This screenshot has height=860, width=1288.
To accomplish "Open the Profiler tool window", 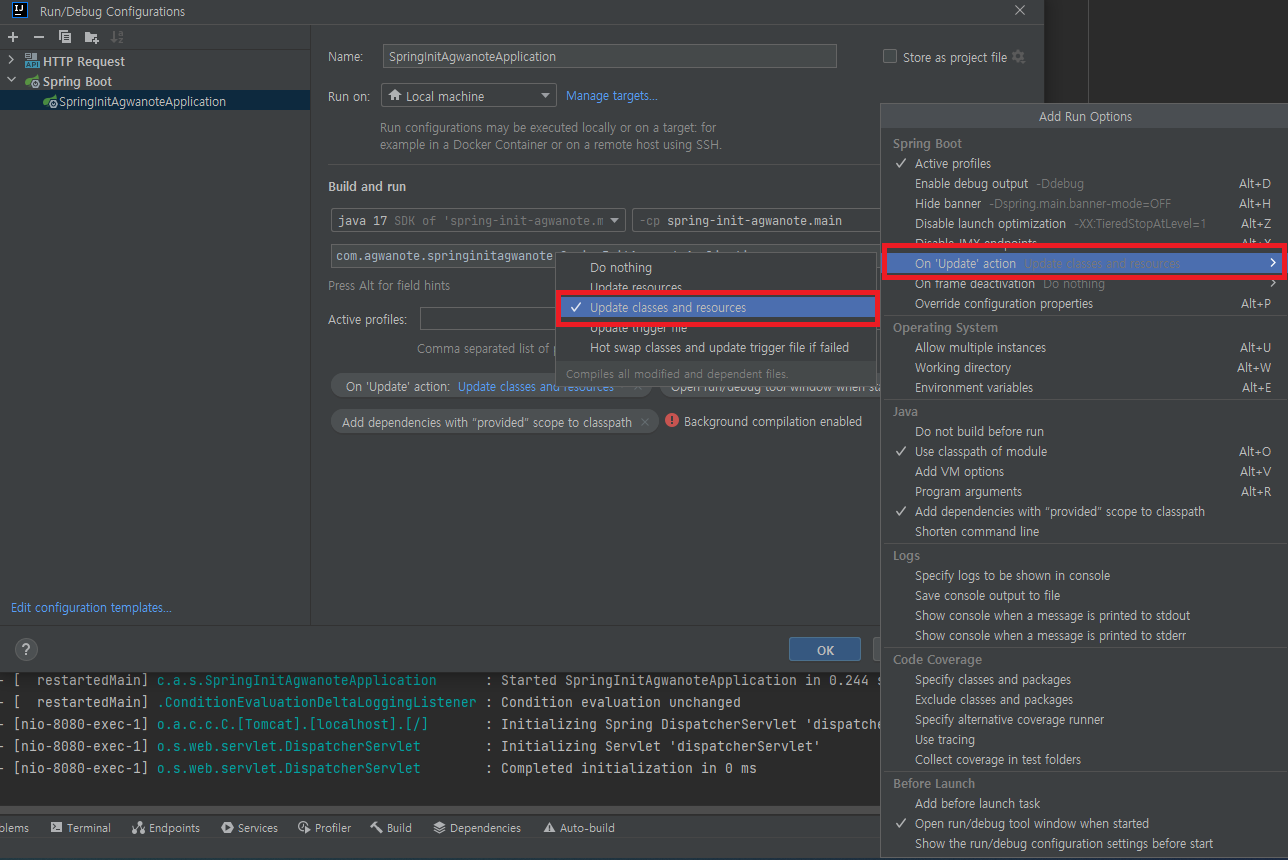I will click(324, 828).
